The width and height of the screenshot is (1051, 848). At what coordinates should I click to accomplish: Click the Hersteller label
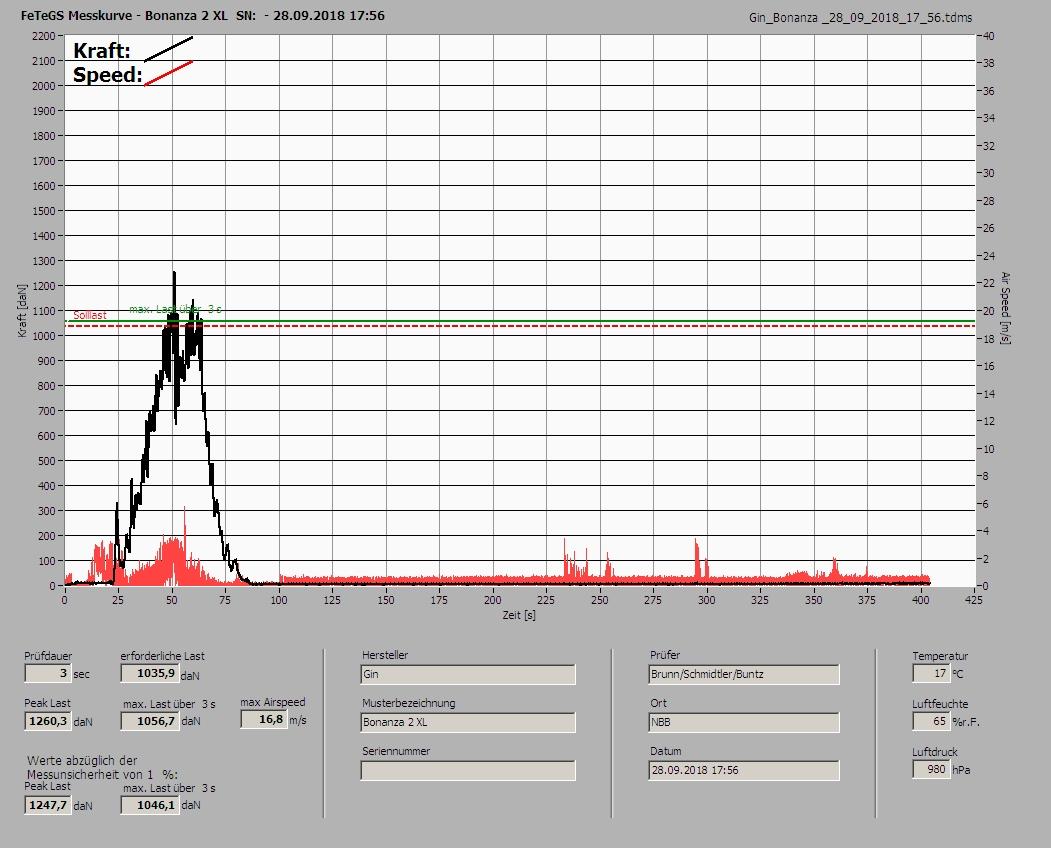(x=385, y=655)
